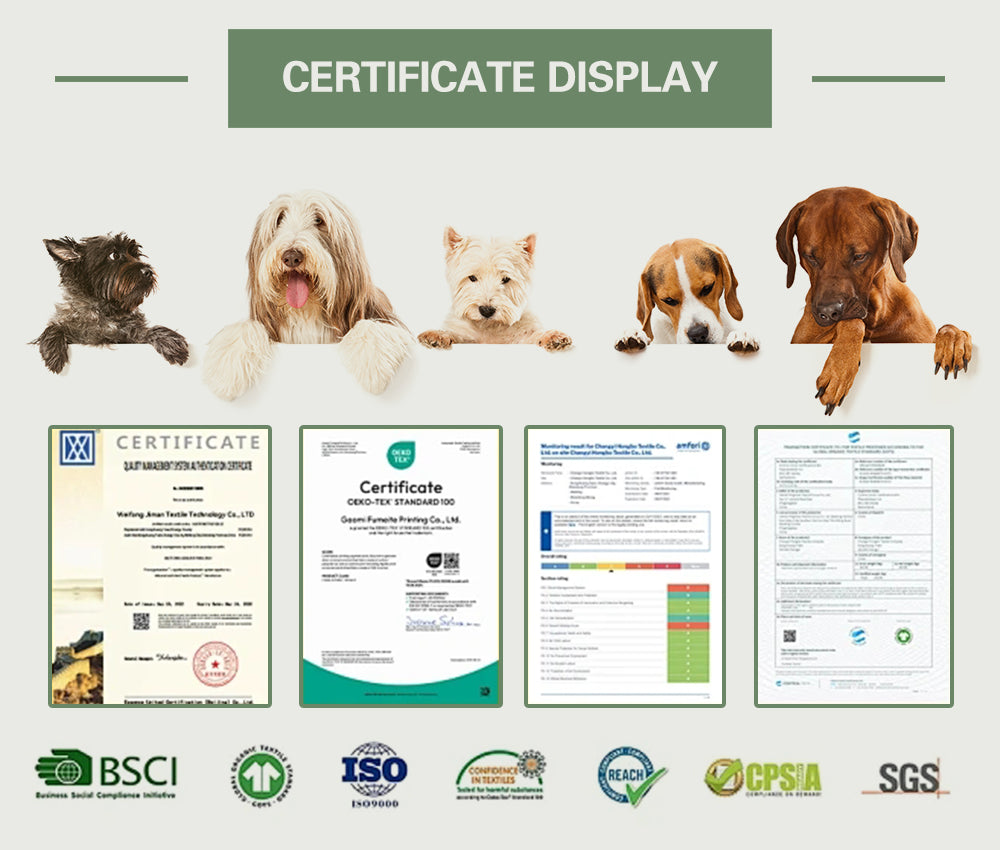Open the transaction certificate document
Viewport: 1000px width, 850px height.
coord(853,566)
